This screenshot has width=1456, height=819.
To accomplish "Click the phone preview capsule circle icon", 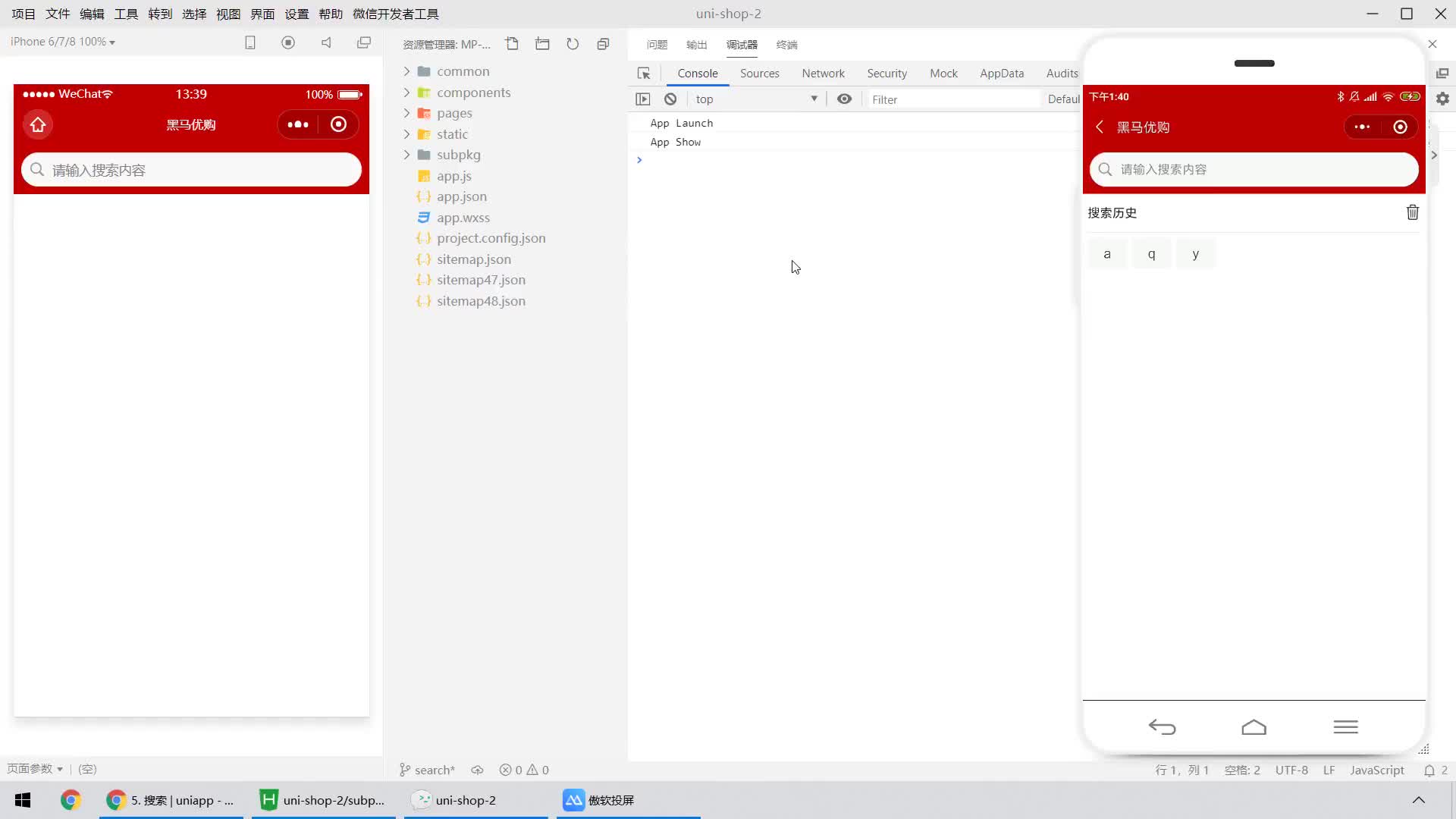I will [x=1400, y=127].
